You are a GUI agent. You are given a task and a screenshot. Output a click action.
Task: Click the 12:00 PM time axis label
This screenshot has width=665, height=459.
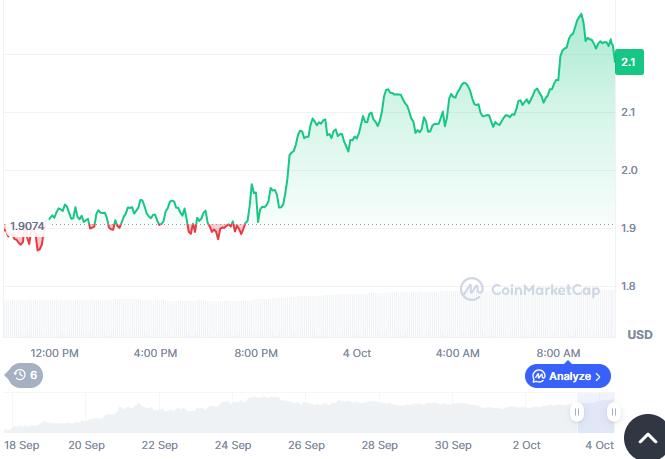point(55,353)
